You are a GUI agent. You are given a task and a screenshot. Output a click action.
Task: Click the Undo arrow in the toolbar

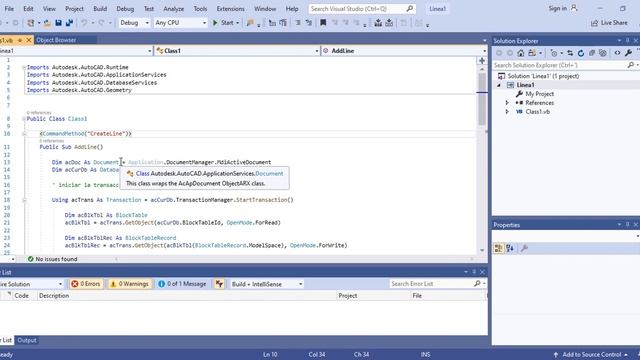point(84,23)
